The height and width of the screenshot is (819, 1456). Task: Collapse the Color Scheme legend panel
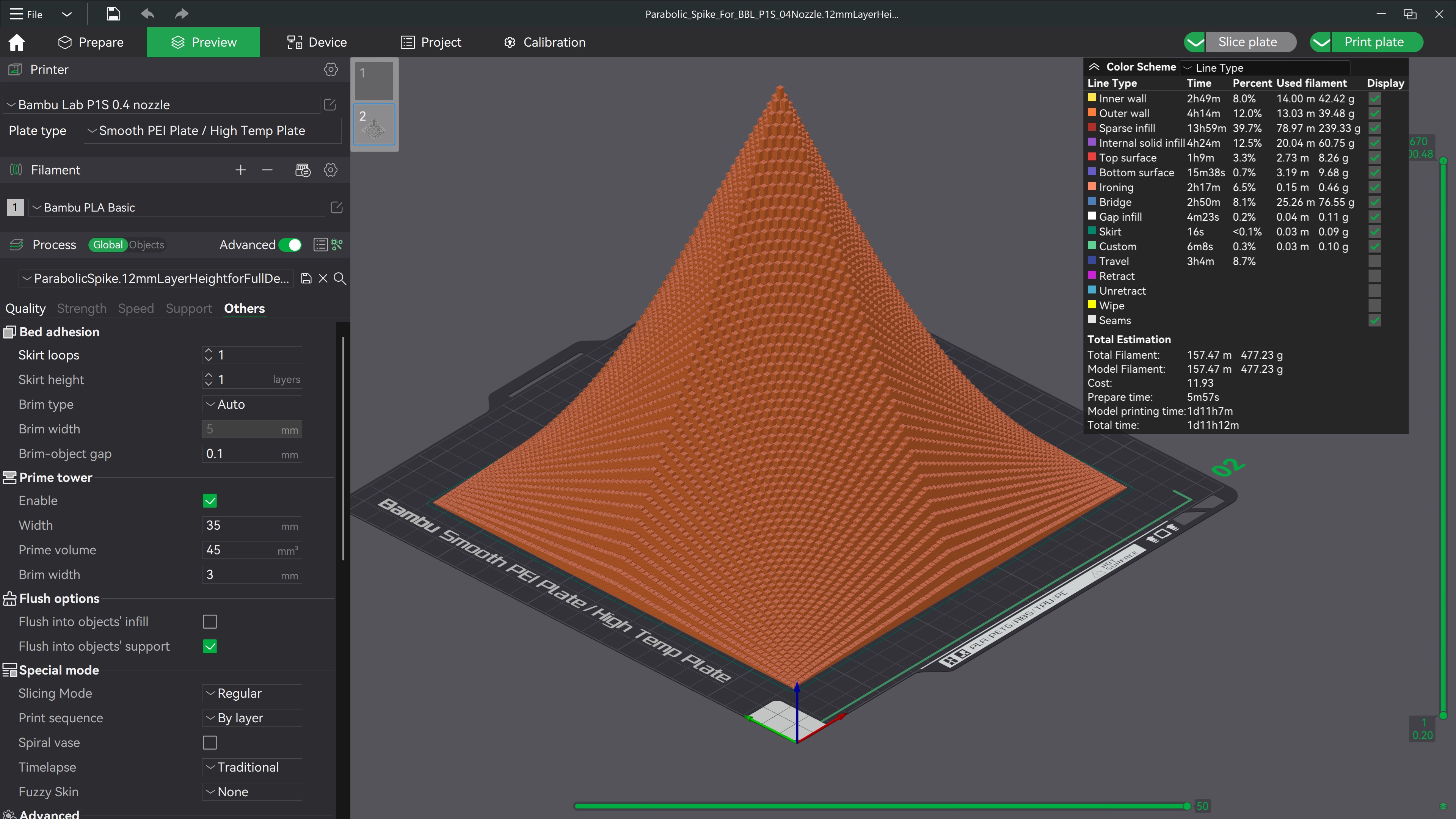[x=1094, y=67]
